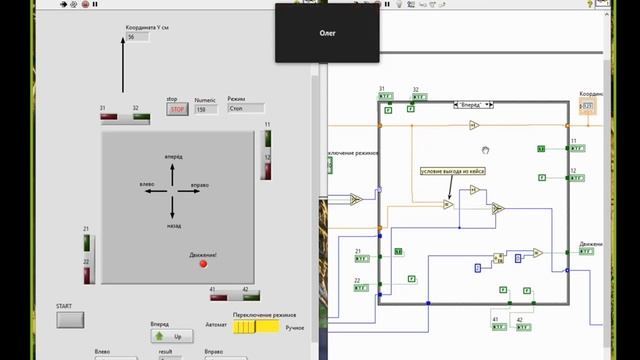Click the Numeric field showing 150
Screen dimensions: 640x360
pos(206,109)
